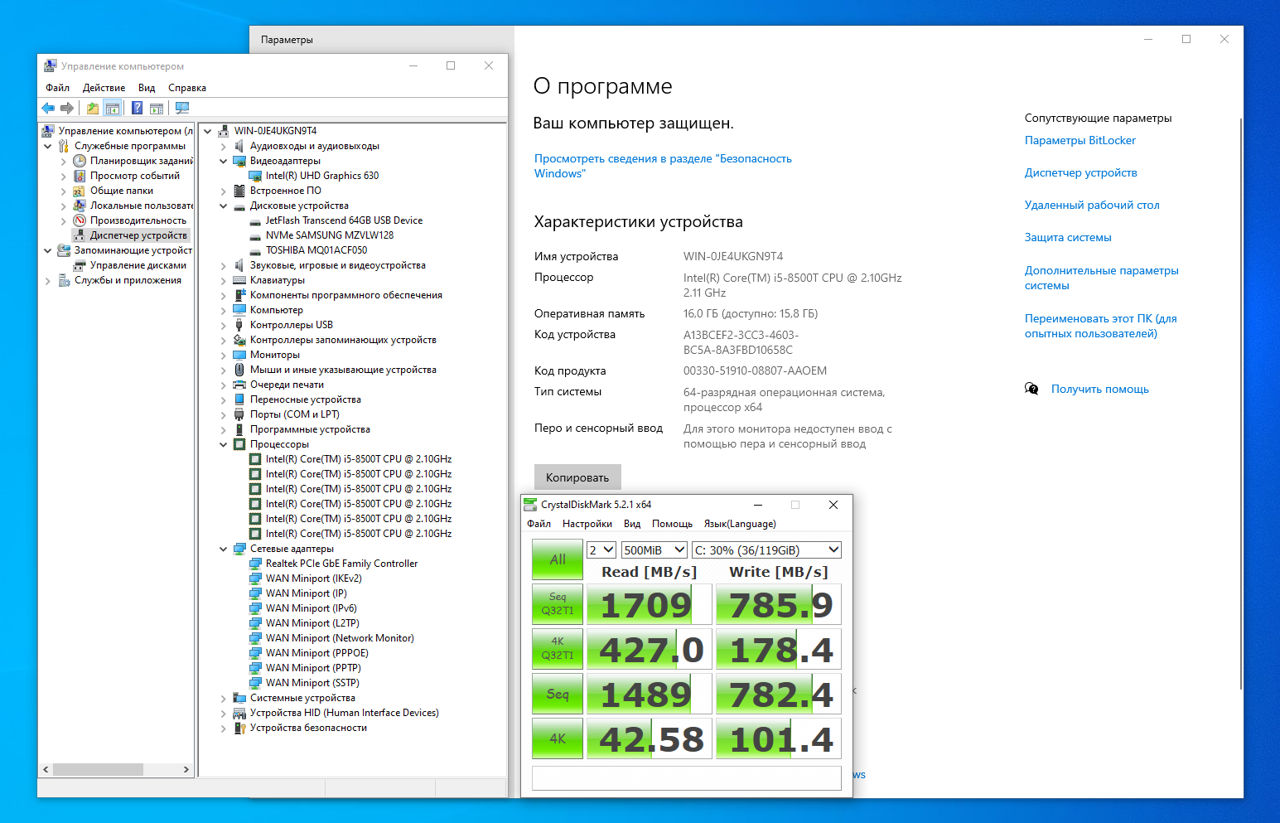The height and width of the screenshot is (823, 1280).
Task: Expand Аудиовходы и аудиовыходы category
Action: pos(224,146)
